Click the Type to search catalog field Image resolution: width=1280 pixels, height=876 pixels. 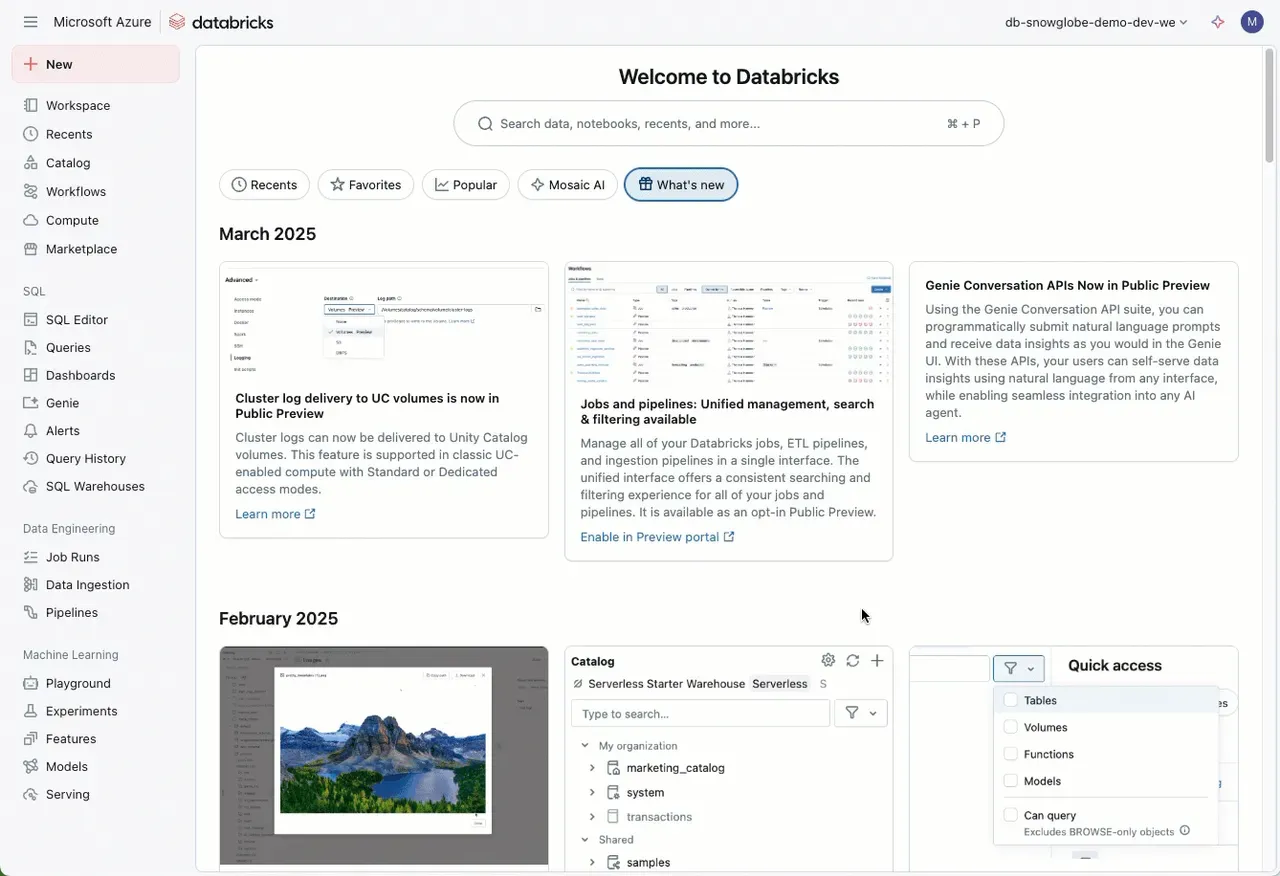click(x=700, y=713)
